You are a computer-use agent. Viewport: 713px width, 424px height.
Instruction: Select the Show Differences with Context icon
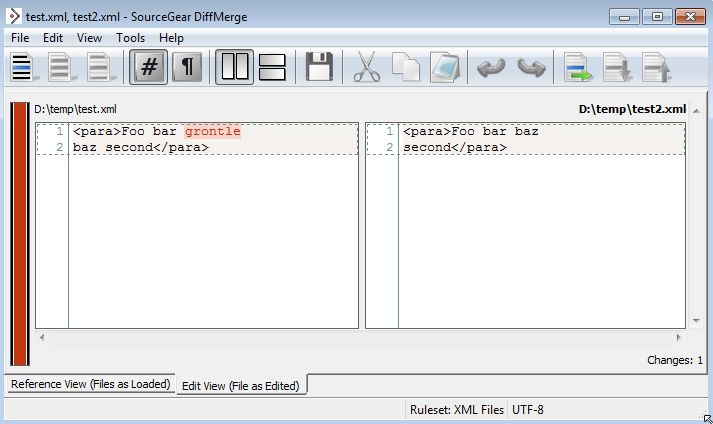pos(100,67)
